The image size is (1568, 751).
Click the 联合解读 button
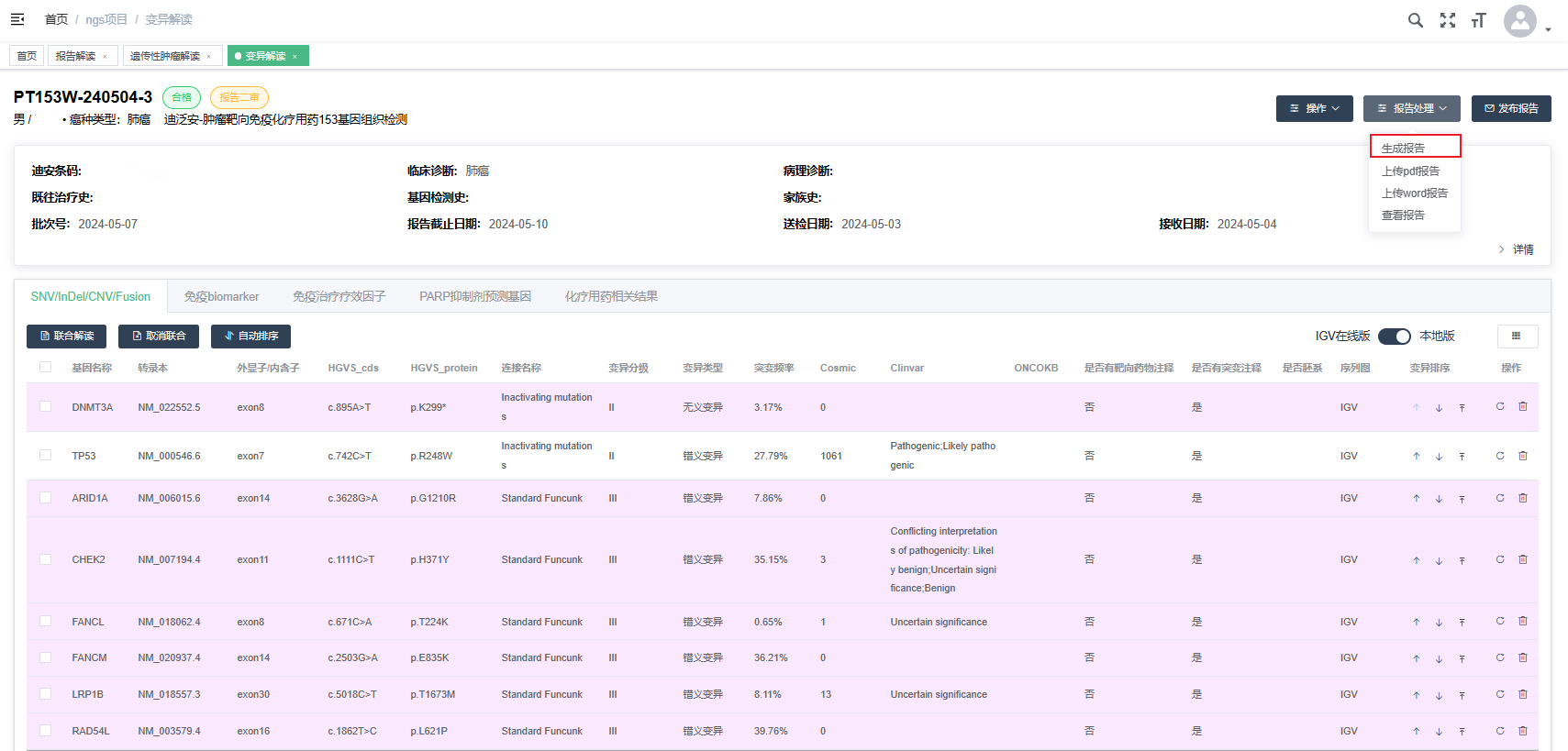[x=66, y=337]
